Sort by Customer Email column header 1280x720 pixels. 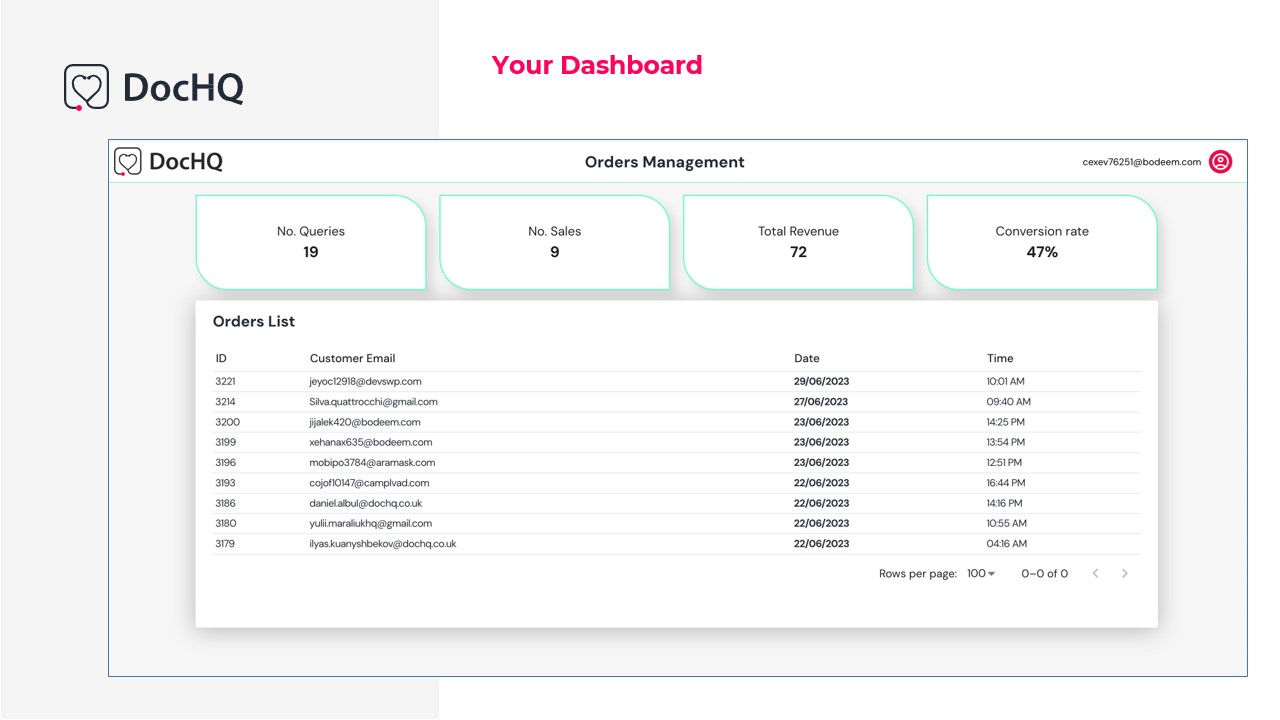pyautogui.click(x=352, y=358)
